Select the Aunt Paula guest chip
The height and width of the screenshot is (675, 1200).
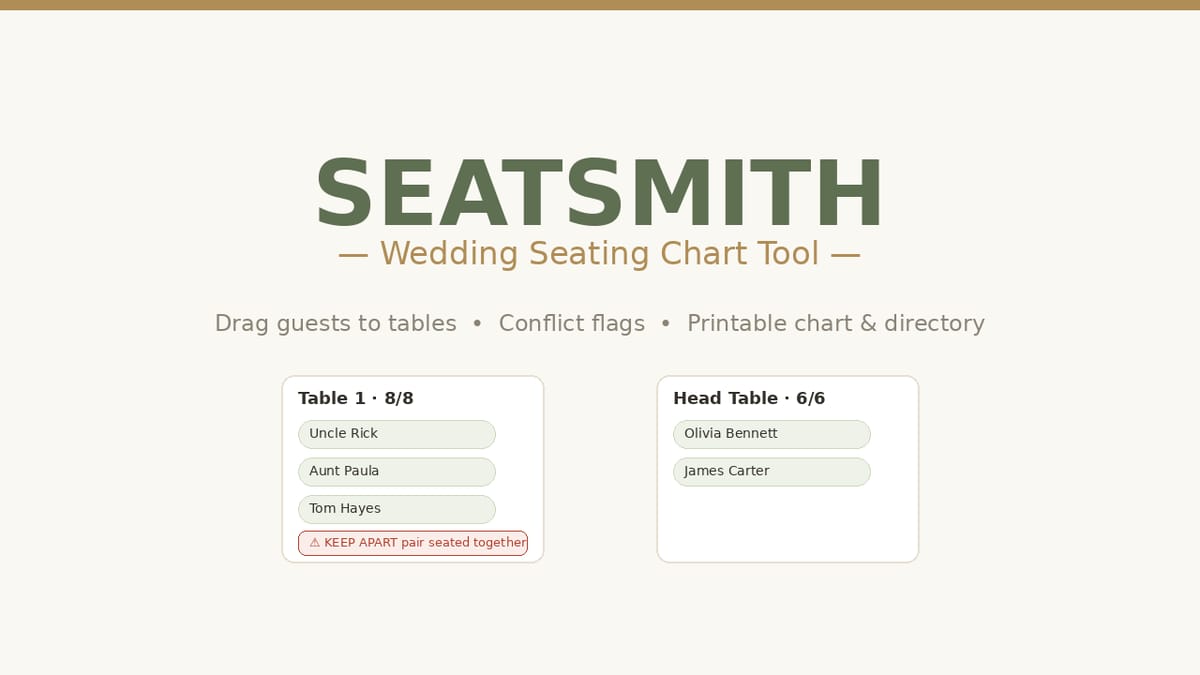click(x=396, y=472)
